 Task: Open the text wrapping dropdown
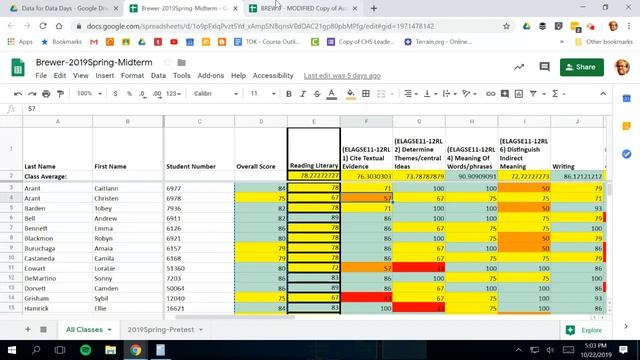coord(449,94)
